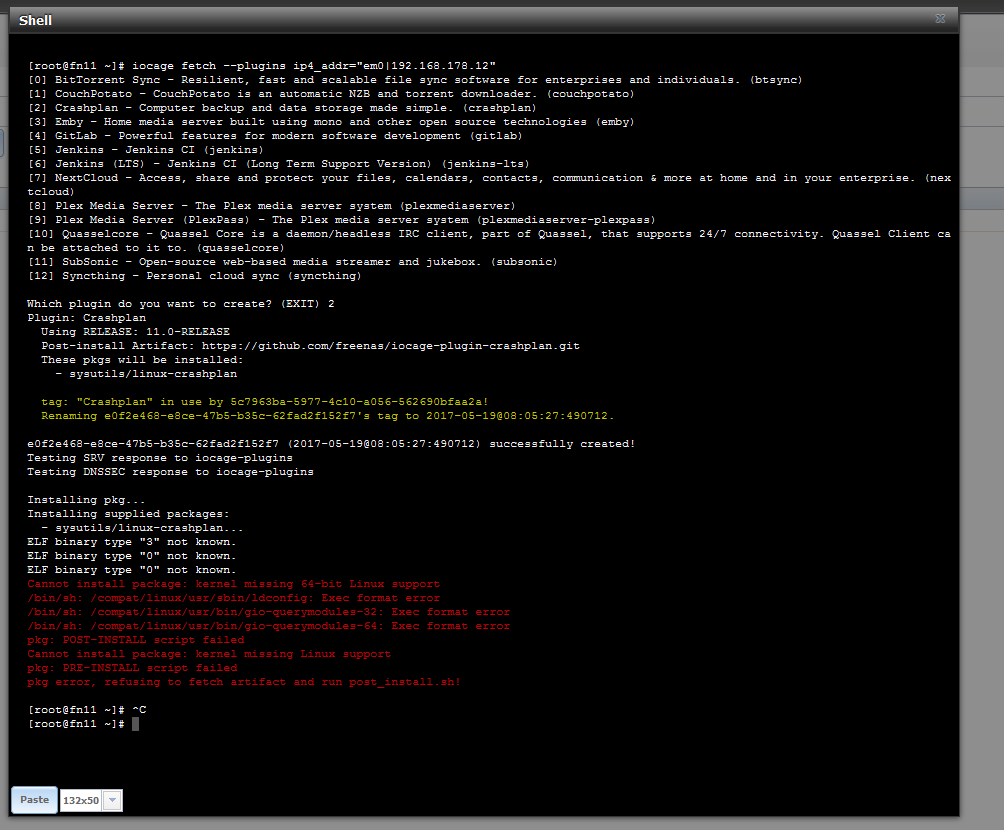Click the gio-querymodules-64 error line
This screenshot has height=830, width=1004.
click(x=269, y=627)
